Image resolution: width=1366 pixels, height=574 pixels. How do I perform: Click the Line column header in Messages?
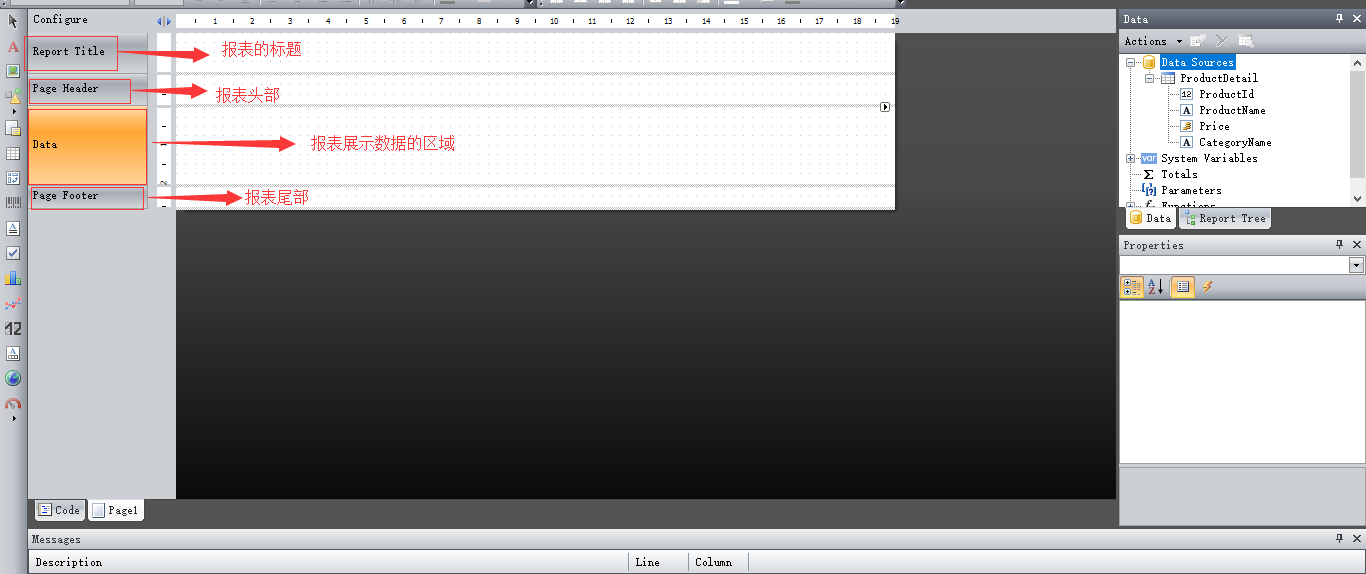point(658,562)
